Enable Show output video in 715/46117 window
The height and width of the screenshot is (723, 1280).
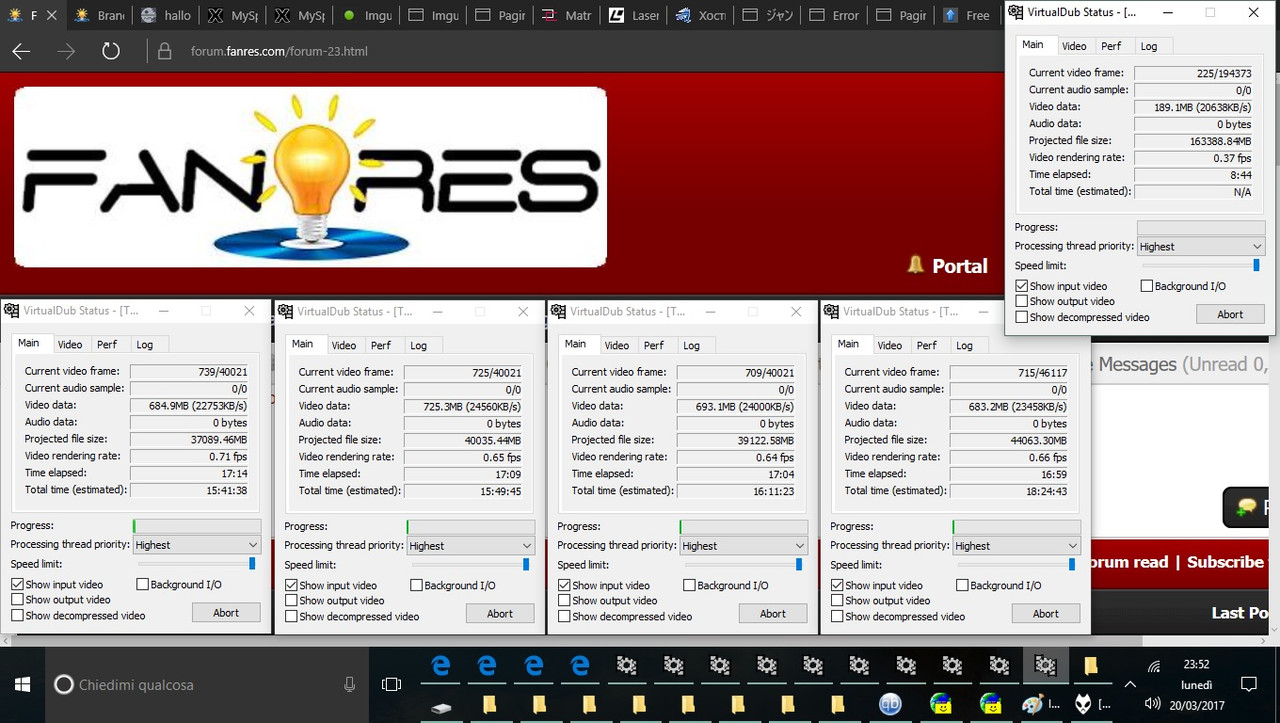coord(837,601)
